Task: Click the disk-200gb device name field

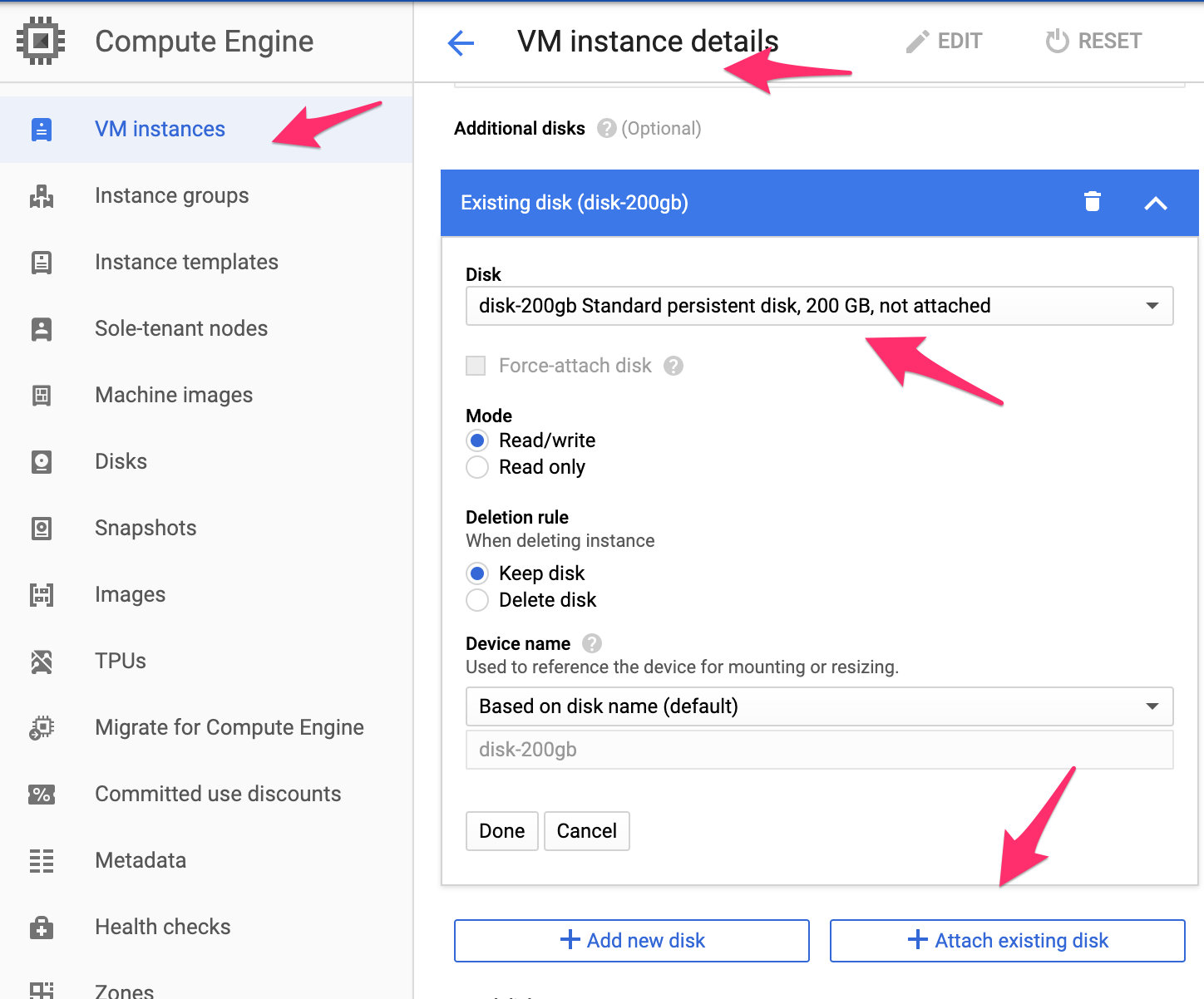Action: click(x=819, y=750)
